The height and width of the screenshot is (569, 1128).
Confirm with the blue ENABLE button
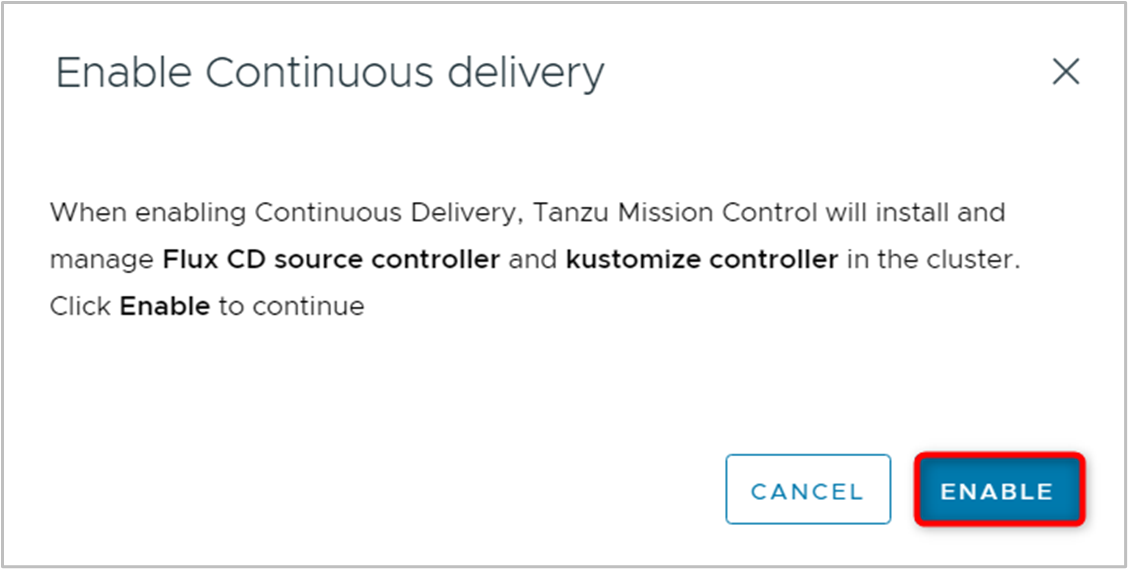click(x=999, y=490)
